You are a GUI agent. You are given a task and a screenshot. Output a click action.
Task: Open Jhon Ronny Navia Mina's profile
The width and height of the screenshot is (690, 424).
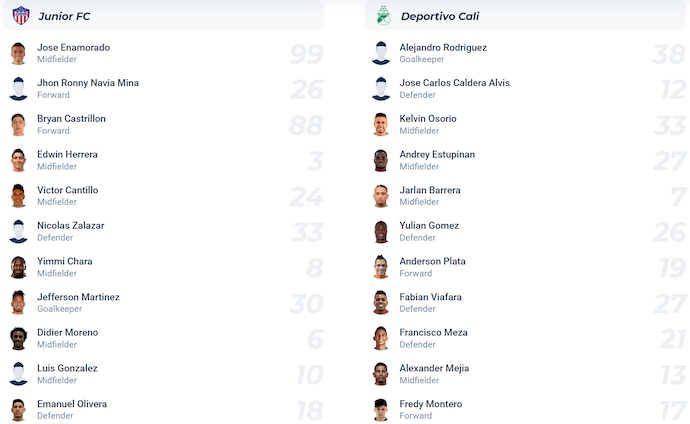click(88, 83)
